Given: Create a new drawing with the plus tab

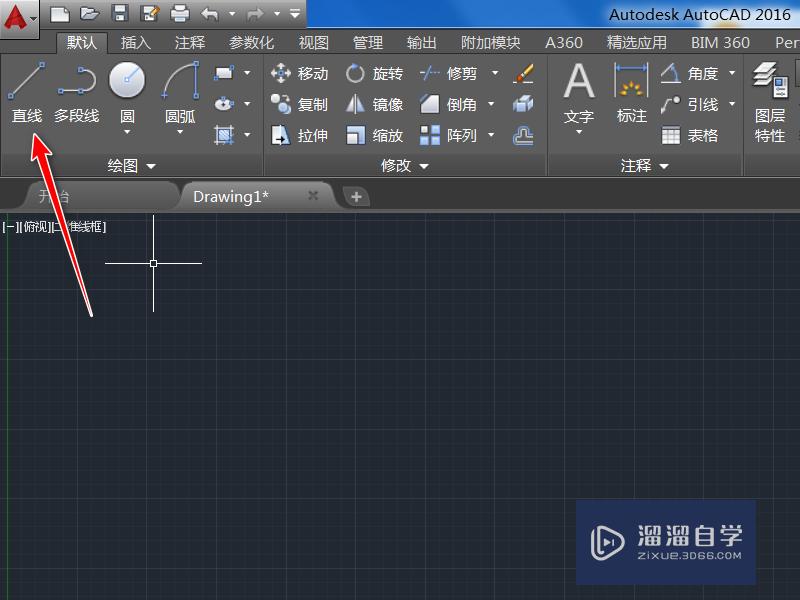Looking at the screenshot, I should (x=356, y=197).
